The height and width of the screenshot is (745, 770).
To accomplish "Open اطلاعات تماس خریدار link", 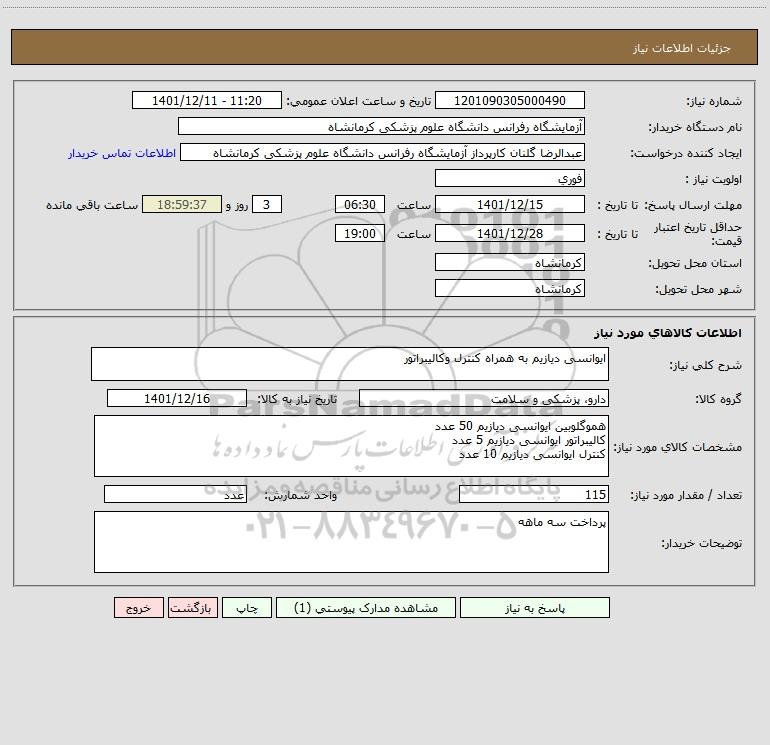I will (x=122, y=153).
